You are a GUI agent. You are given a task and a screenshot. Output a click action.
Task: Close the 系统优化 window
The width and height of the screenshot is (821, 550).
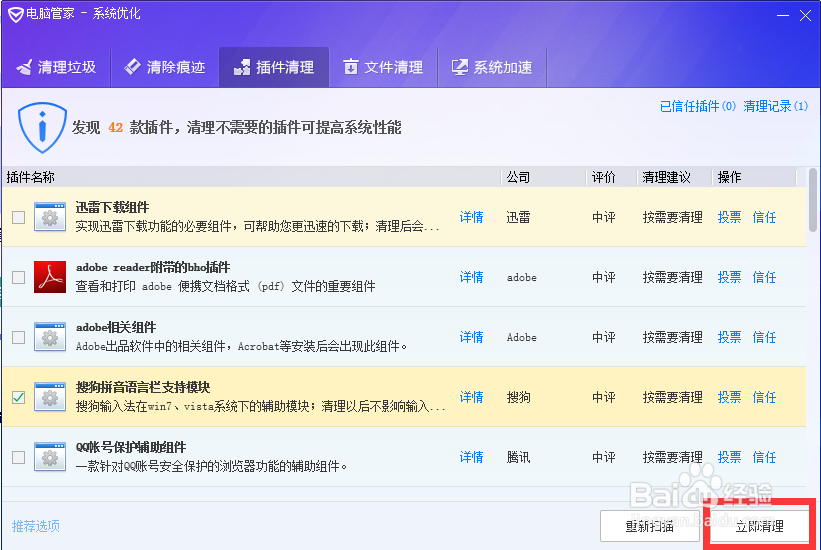pos(805,16)
